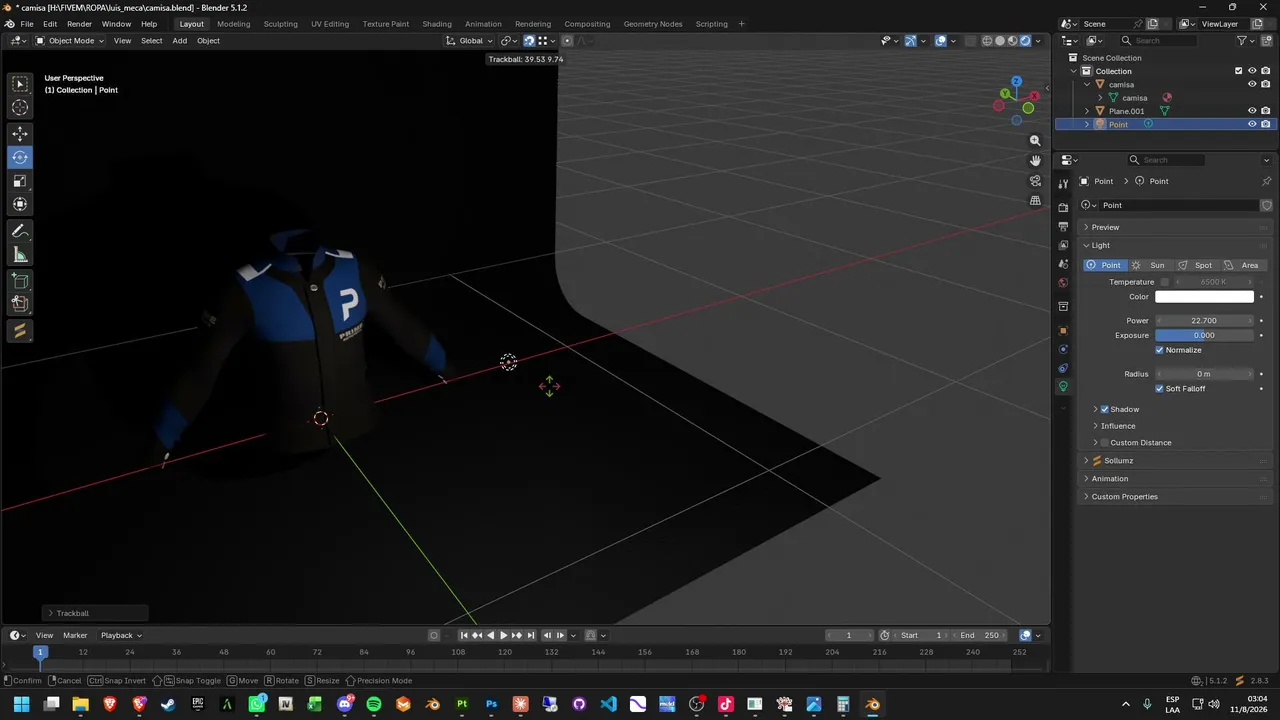Switch to the Geometry Nodes workspace tab
The height and width of the screenshot is (720, 1280).
653,24
